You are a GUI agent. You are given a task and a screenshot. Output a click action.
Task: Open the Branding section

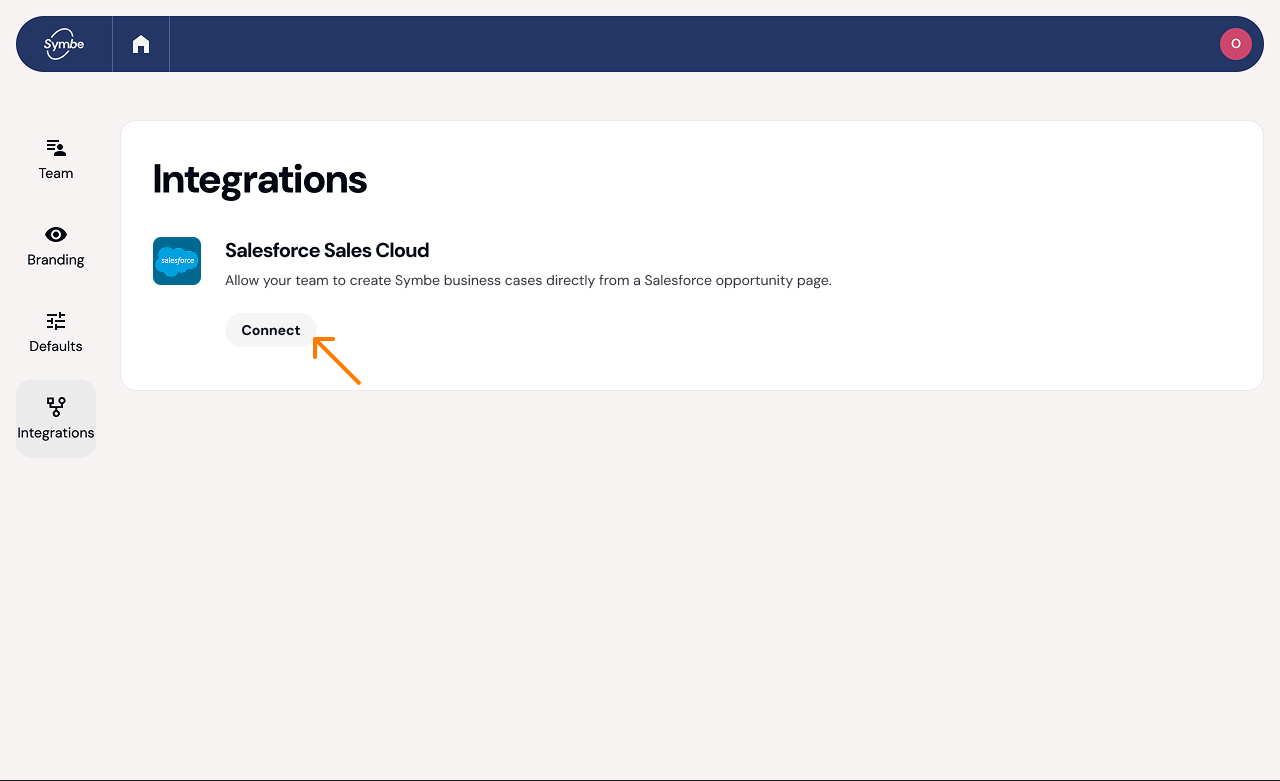pos(56,246)
